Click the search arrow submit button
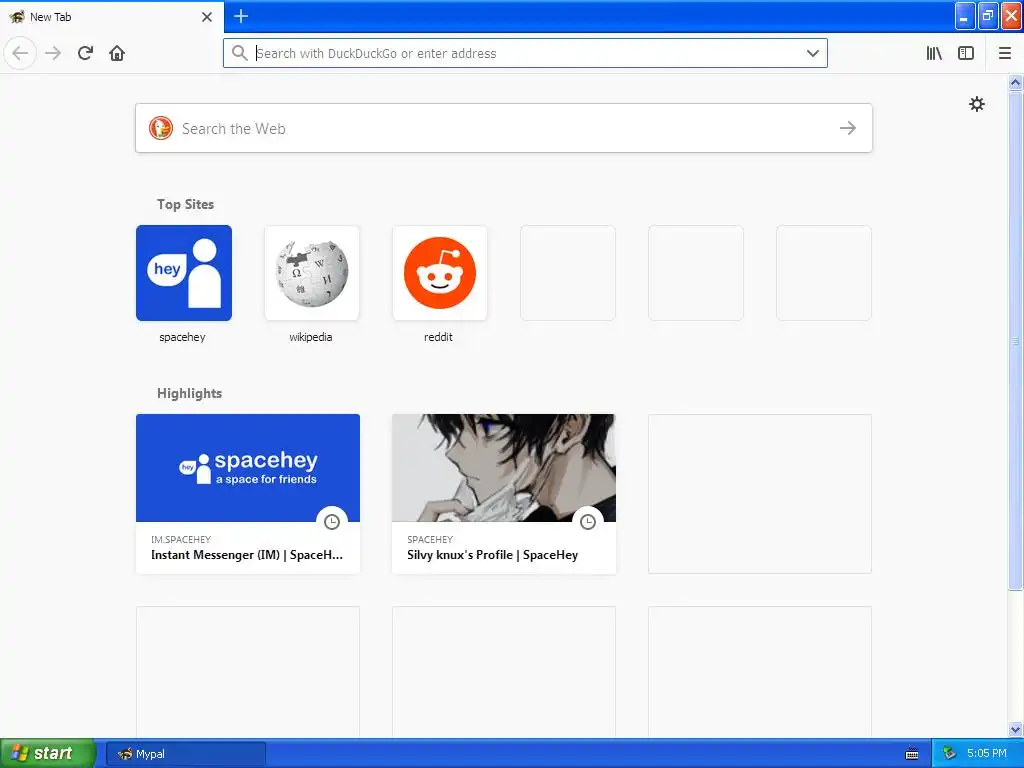 point(848,128)
